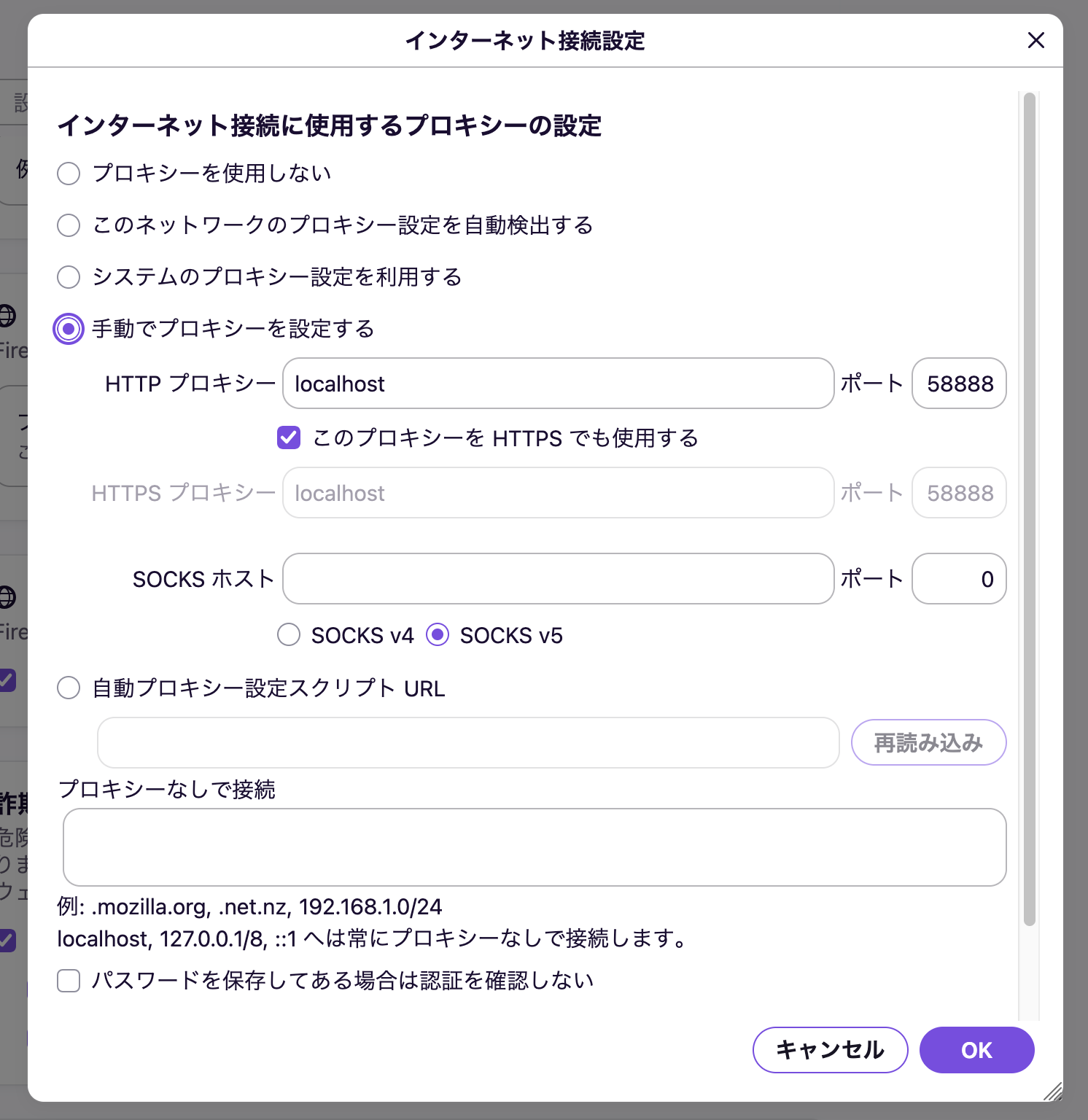Click the キャンセル button
The height and width of the screenshot is (1120, 1088).
(830, 1050)
